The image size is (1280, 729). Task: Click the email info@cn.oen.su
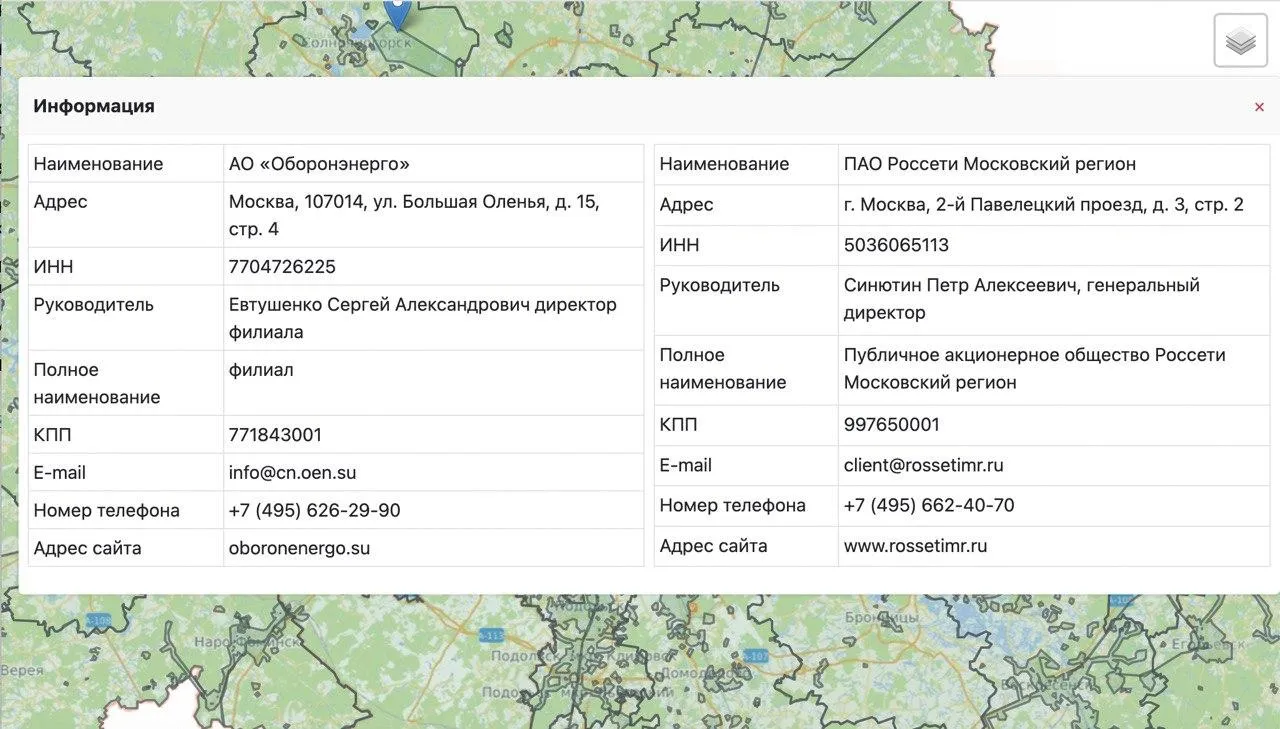coord(292,473)
